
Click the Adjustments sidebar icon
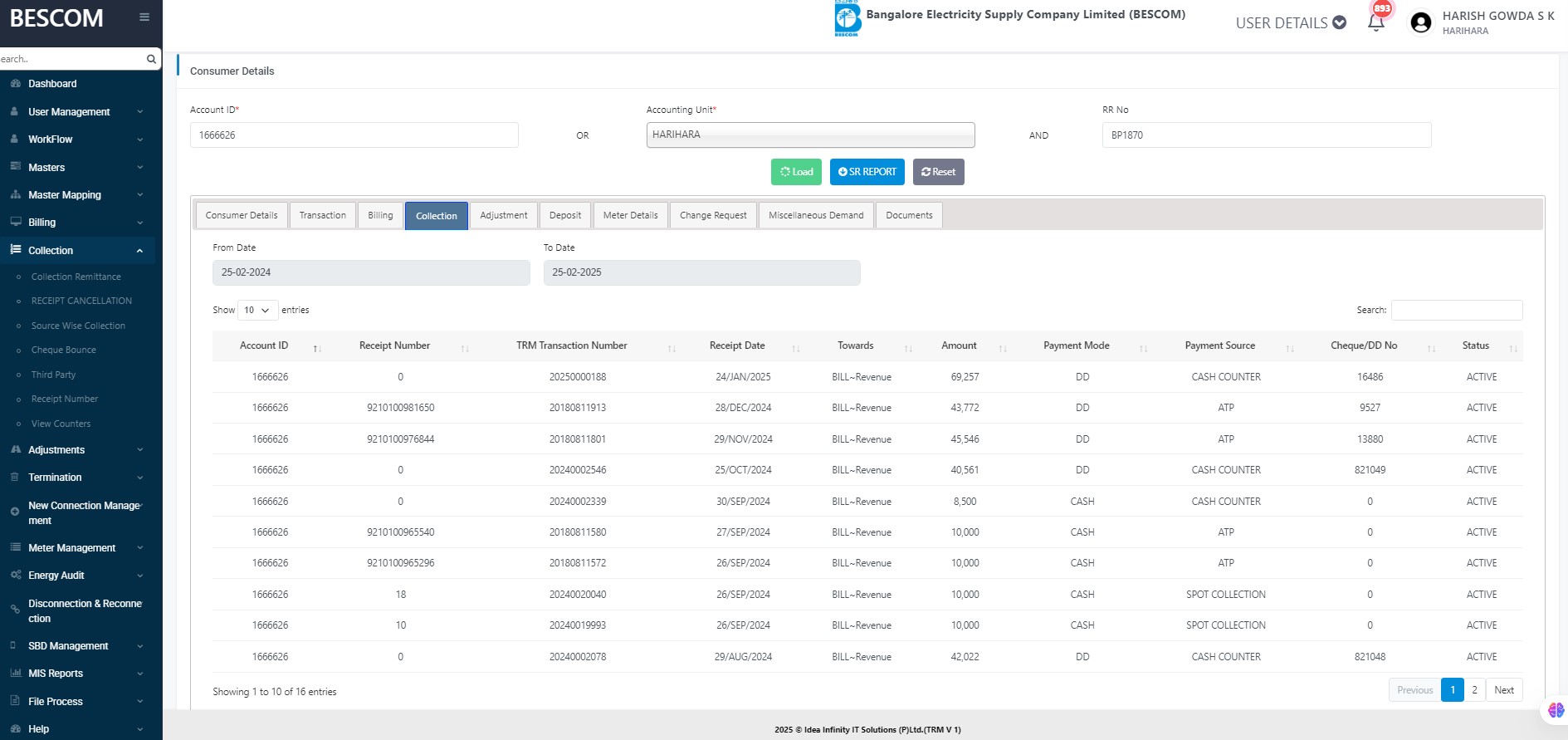click(15, 449)
